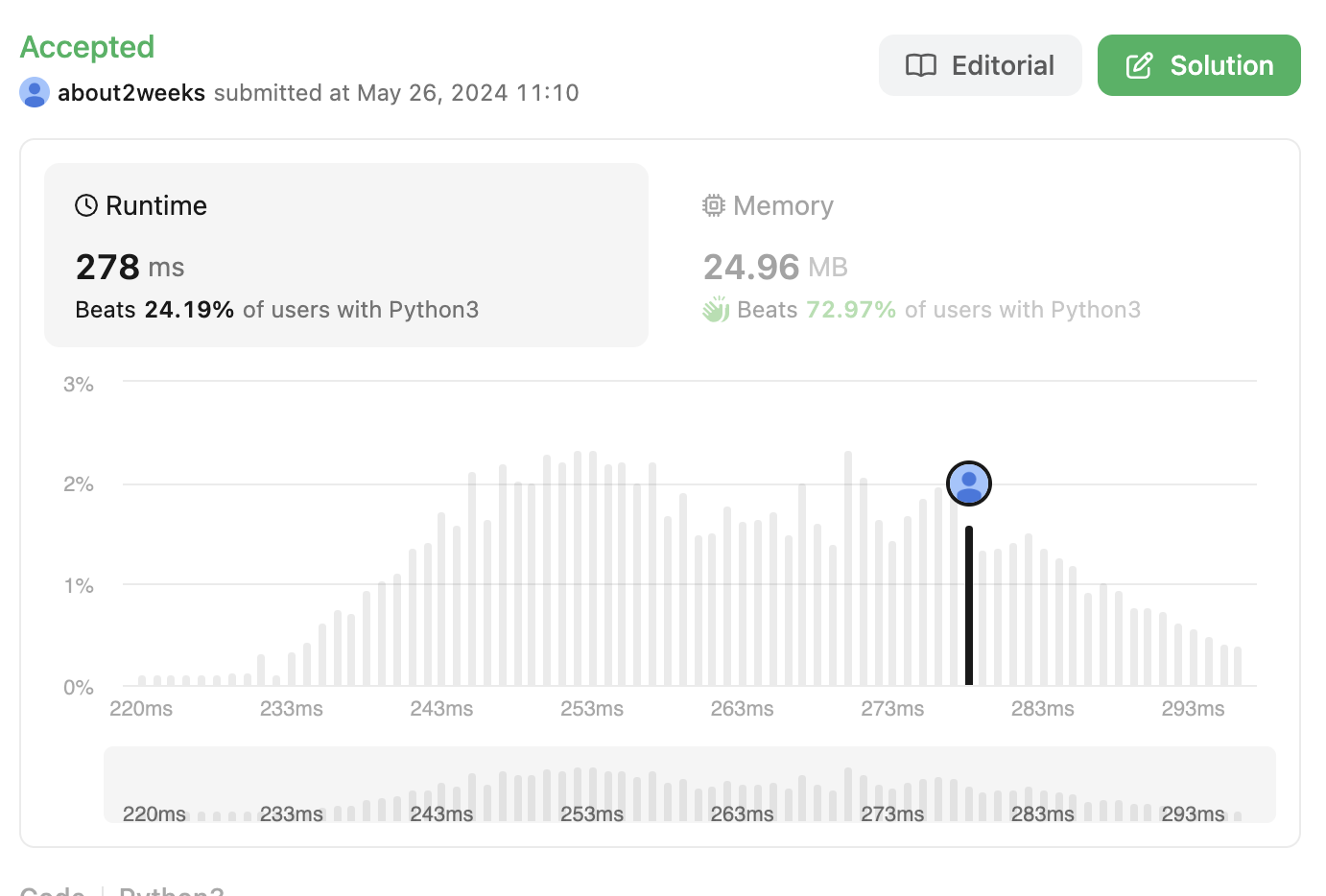Click the black highlighted runtime bar

click(x=969, y=606)
